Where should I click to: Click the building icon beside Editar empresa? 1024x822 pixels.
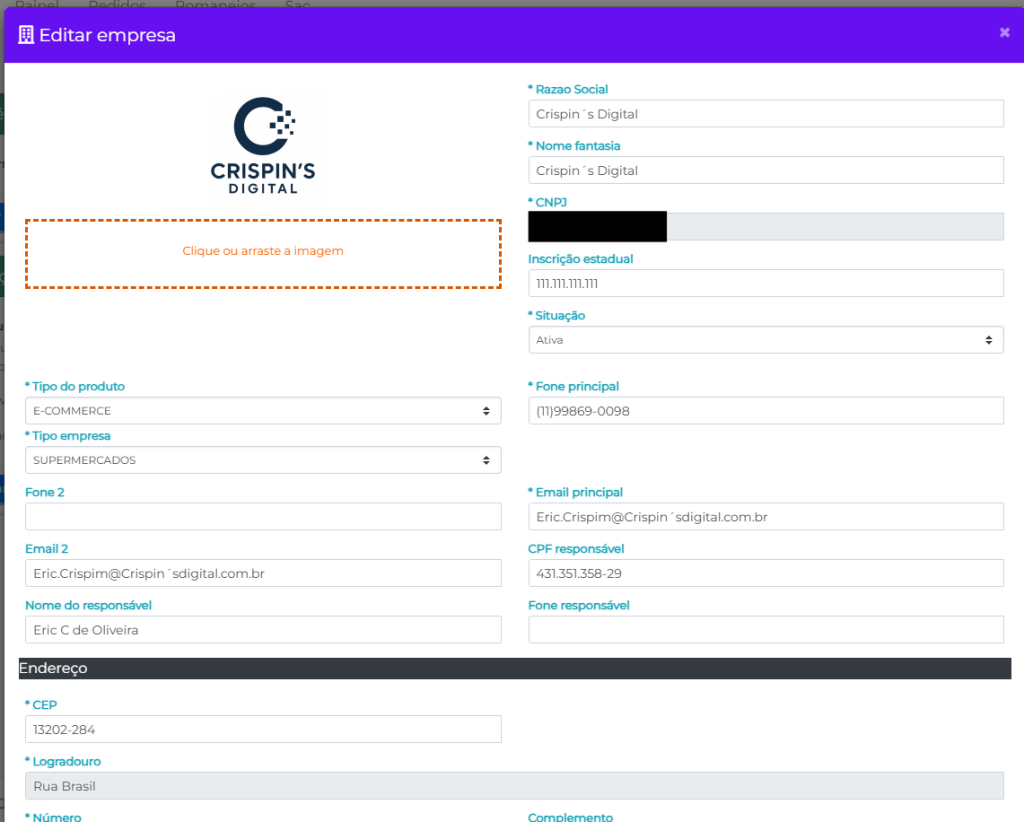(x=26, y=35)
